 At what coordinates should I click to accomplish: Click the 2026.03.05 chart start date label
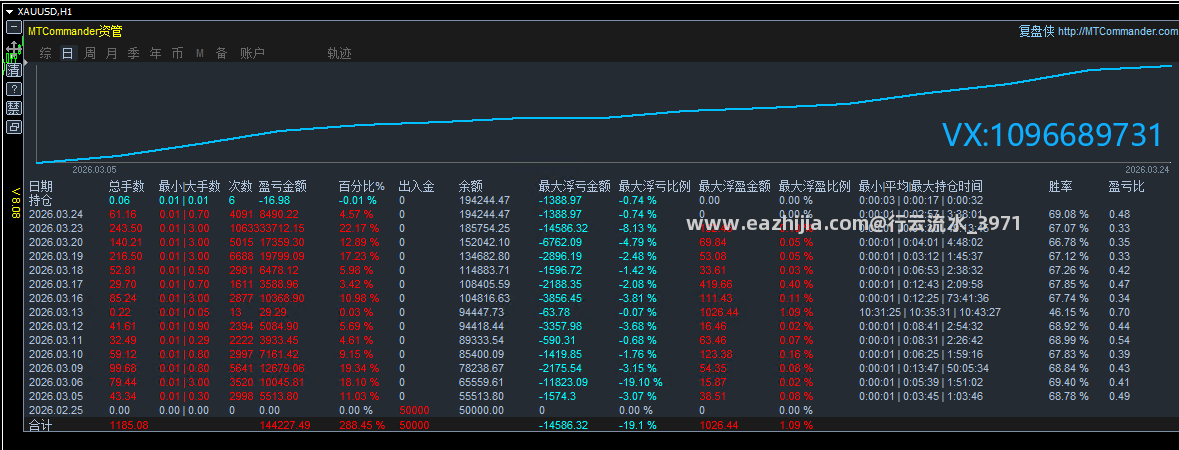(94, 170)
